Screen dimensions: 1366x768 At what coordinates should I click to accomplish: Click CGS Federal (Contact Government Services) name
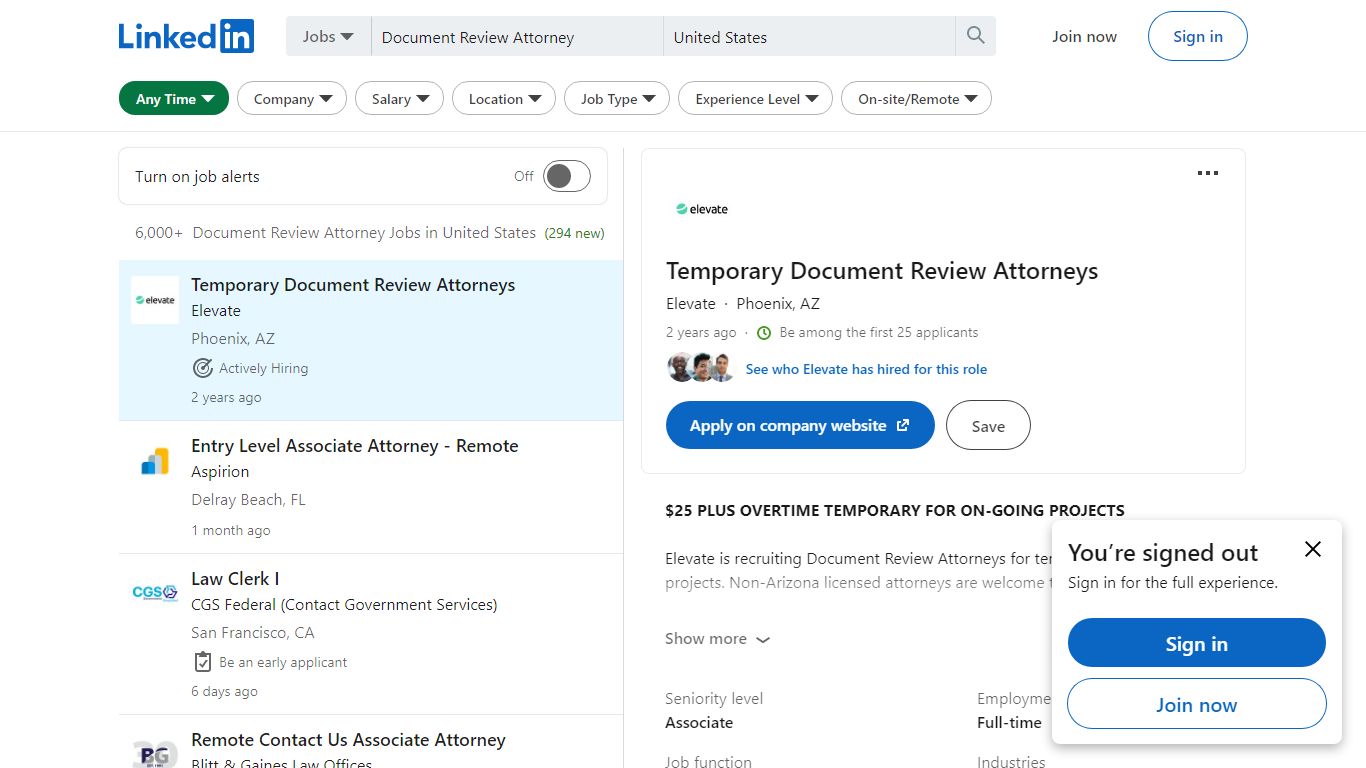tap(344, 605)
